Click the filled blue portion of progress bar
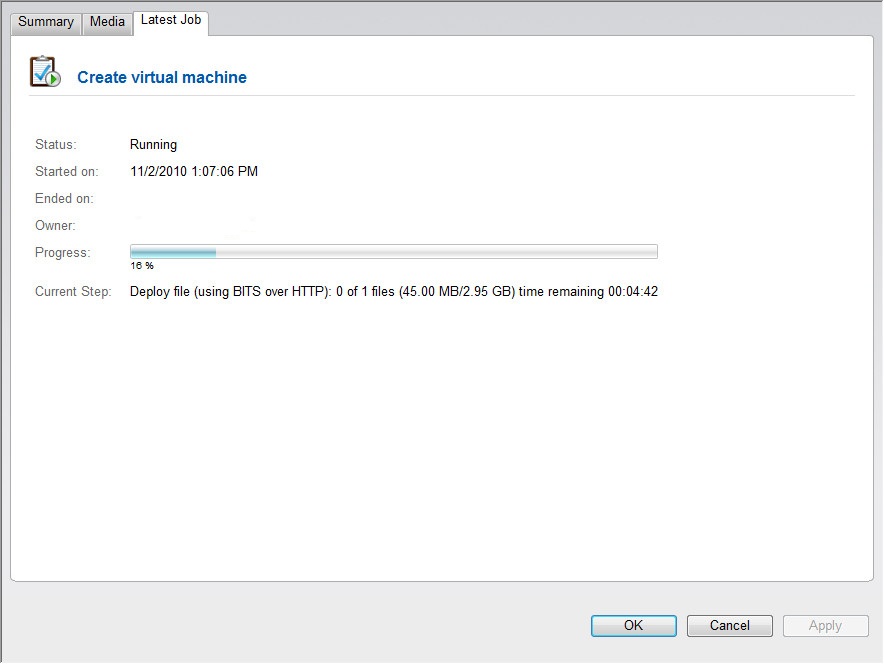 [x=173, y=252]
